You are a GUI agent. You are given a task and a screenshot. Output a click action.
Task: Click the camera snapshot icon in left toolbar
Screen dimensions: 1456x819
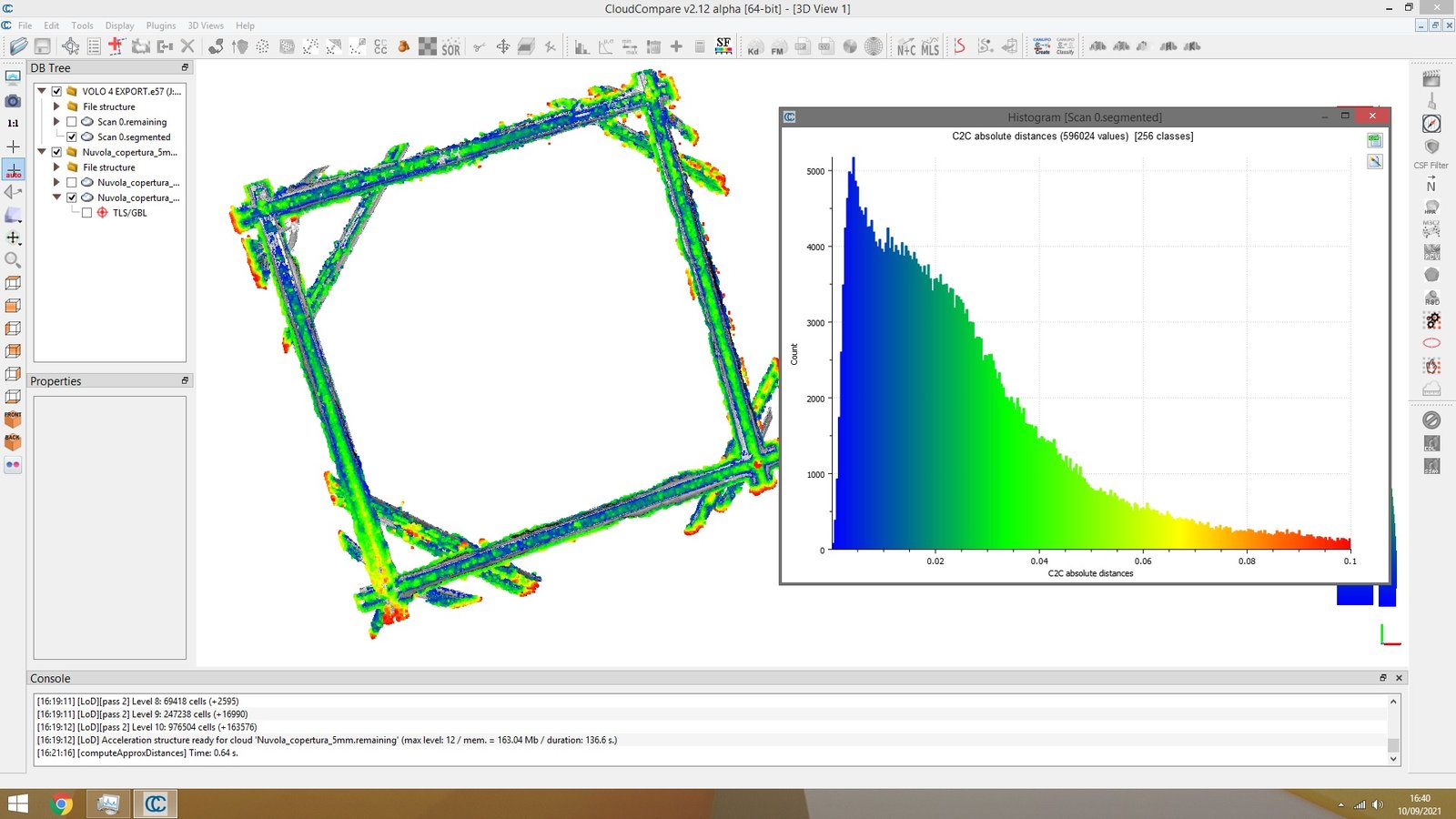(13, 101)
